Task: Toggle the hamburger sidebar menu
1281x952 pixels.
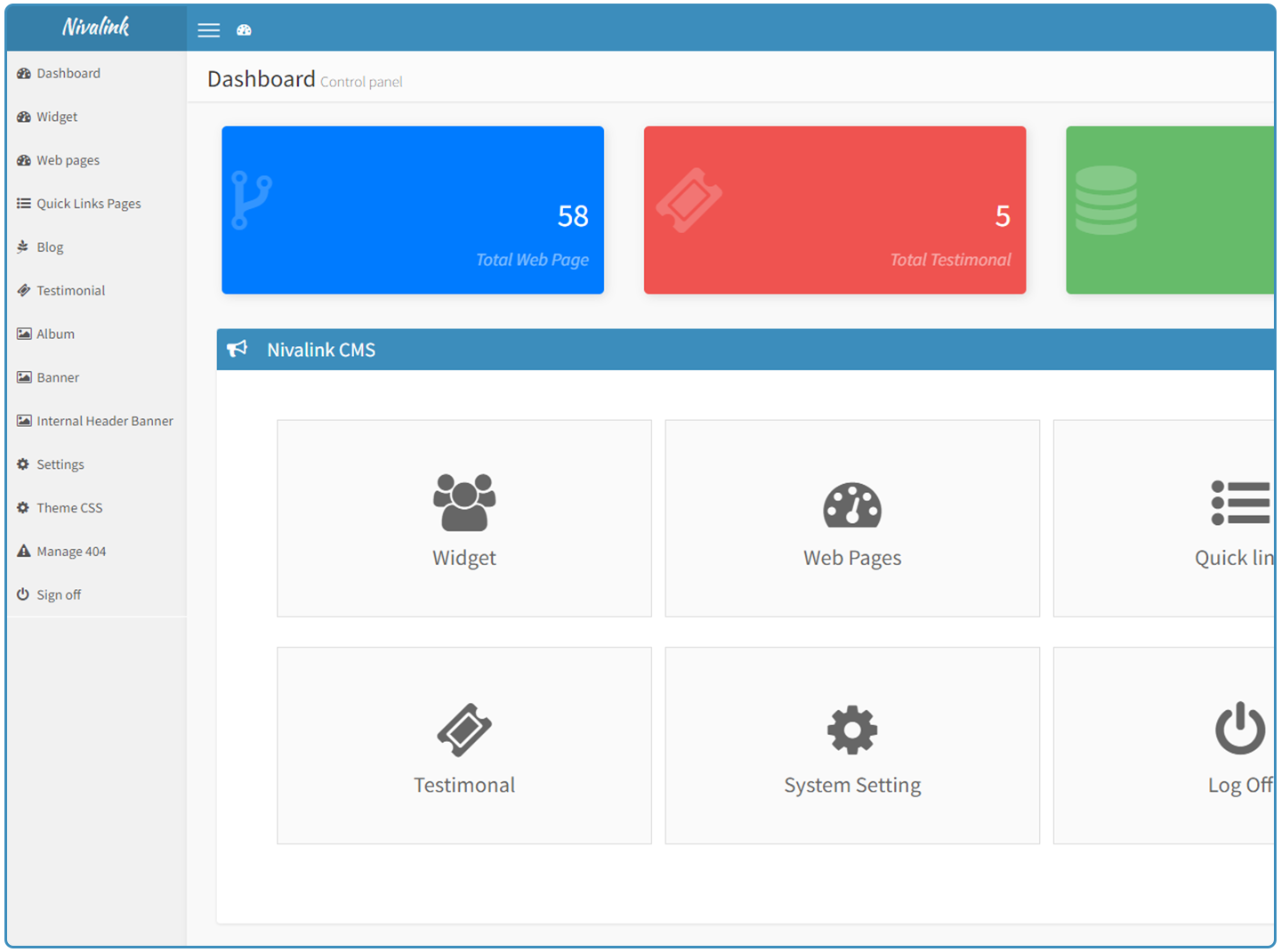Action: click(208, 30)
